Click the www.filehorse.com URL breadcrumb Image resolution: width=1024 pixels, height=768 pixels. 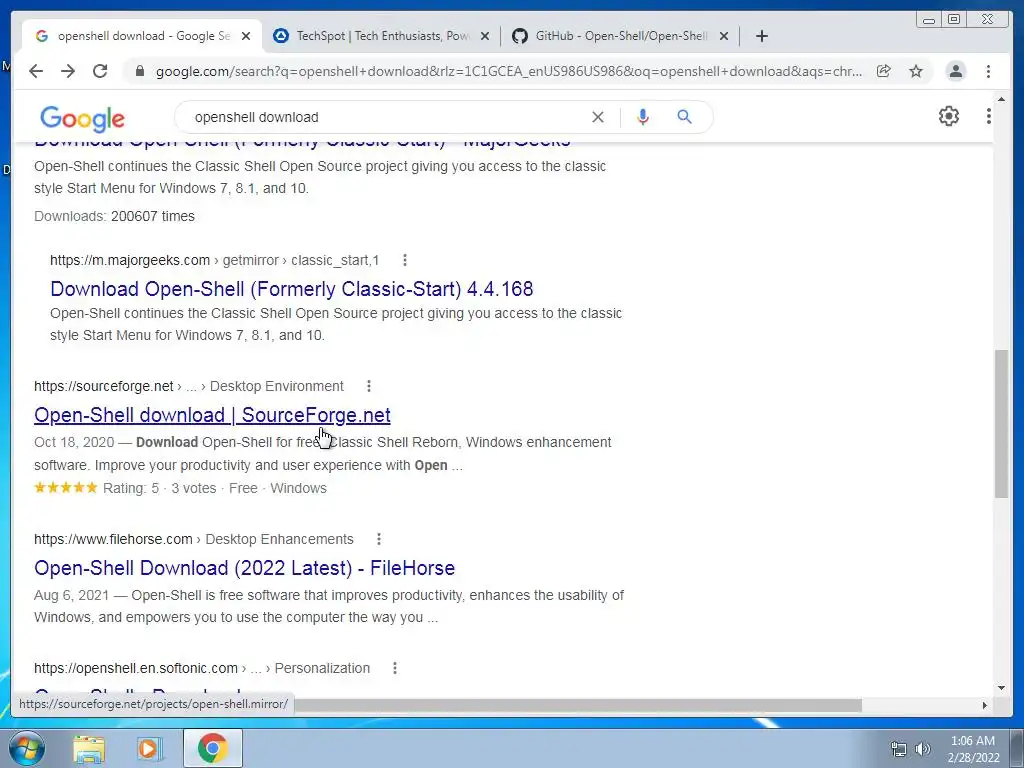click(x=193, y=539)
